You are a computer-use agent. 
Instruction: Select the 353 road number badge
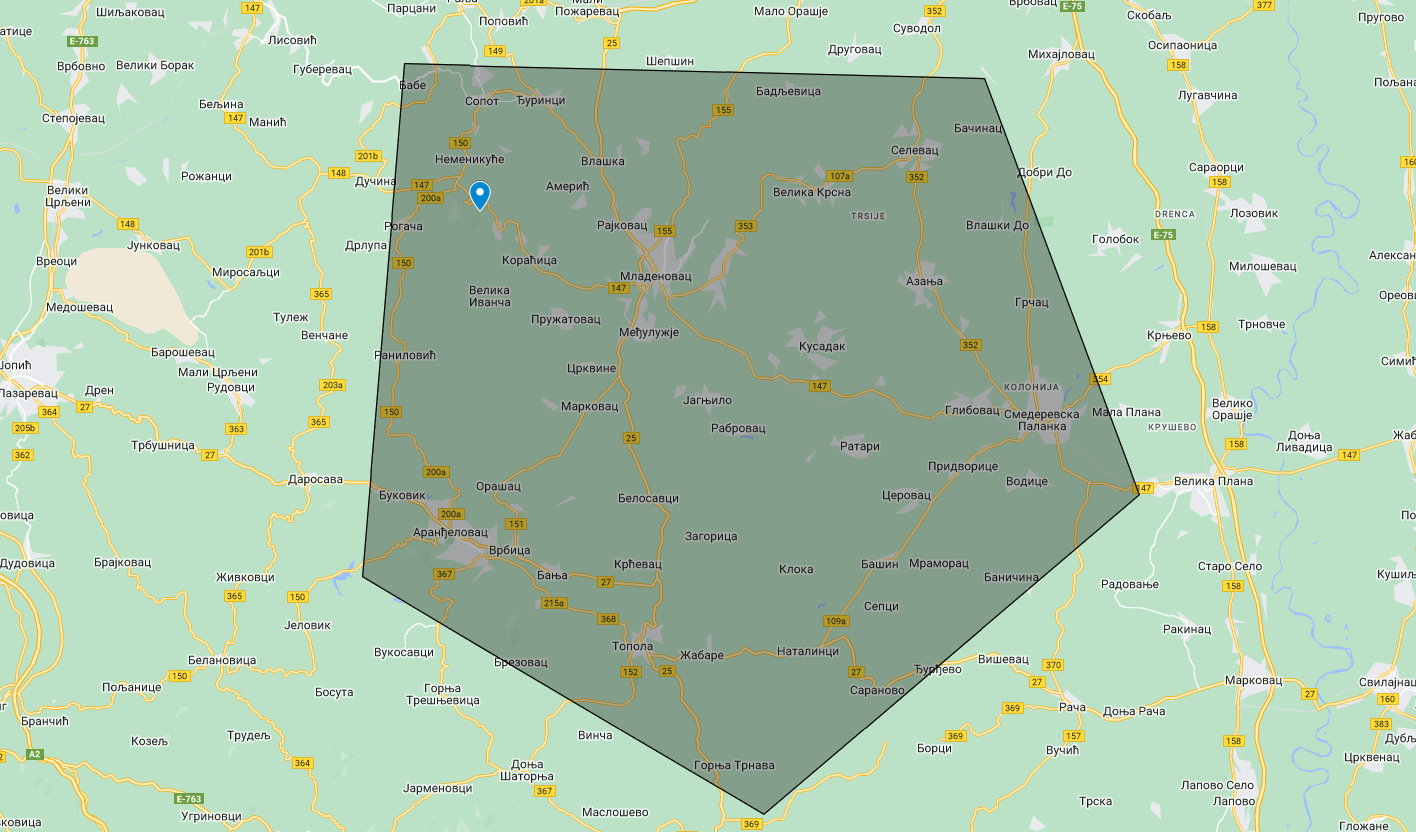click(745, 226)
